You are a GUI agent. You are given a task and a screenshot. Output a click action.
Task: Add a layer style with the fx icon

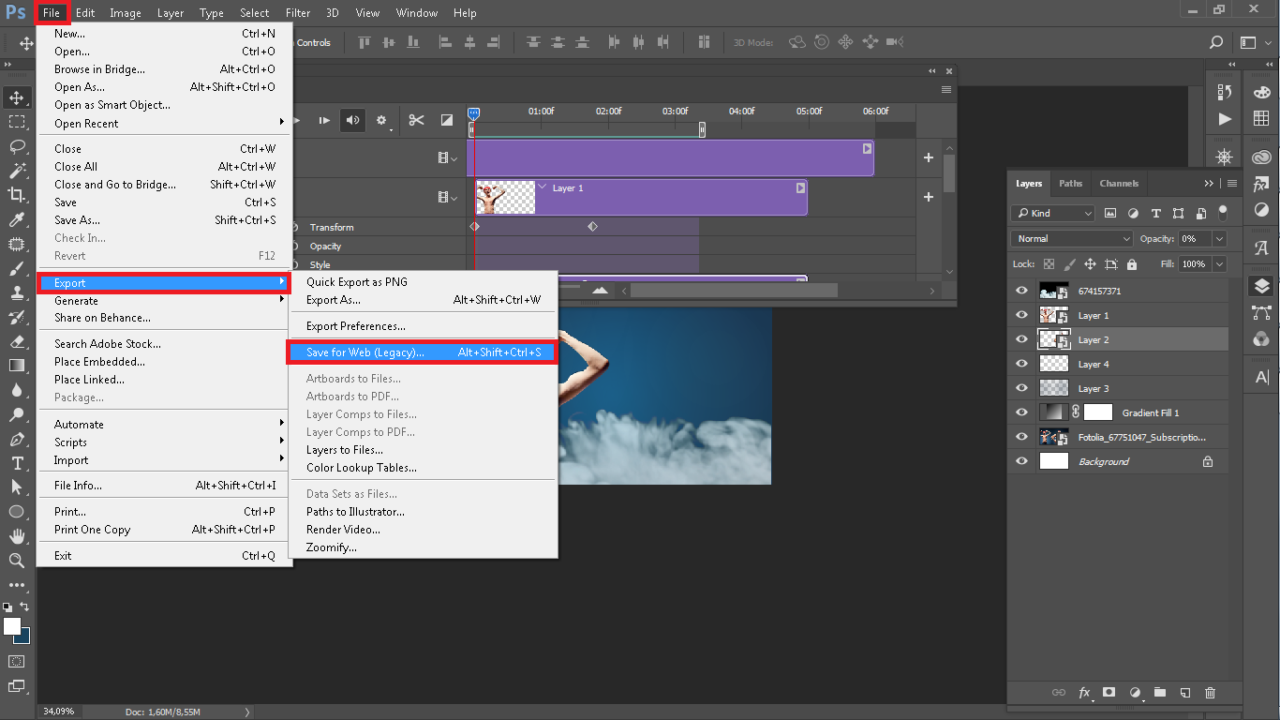1084,693
